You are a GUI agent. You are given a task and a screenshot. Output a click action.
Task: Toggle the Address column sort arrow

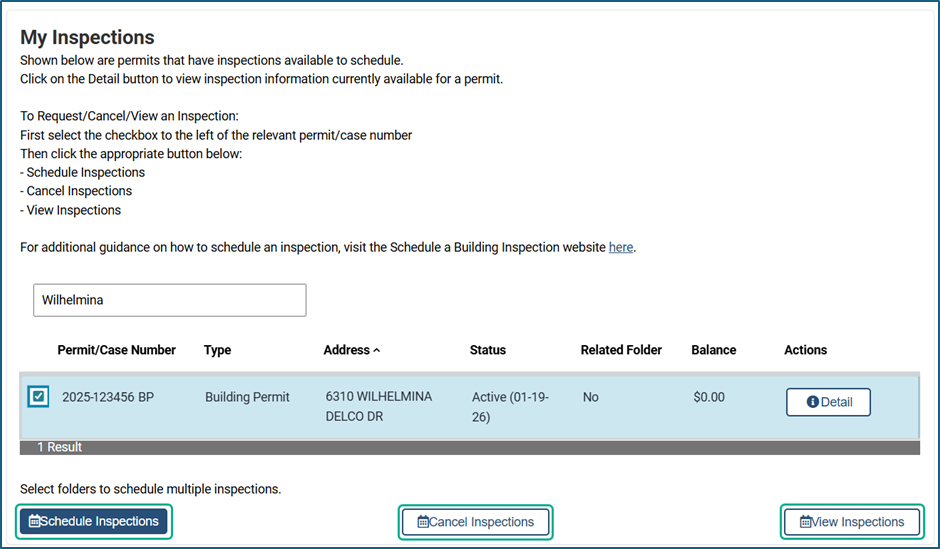377,351
